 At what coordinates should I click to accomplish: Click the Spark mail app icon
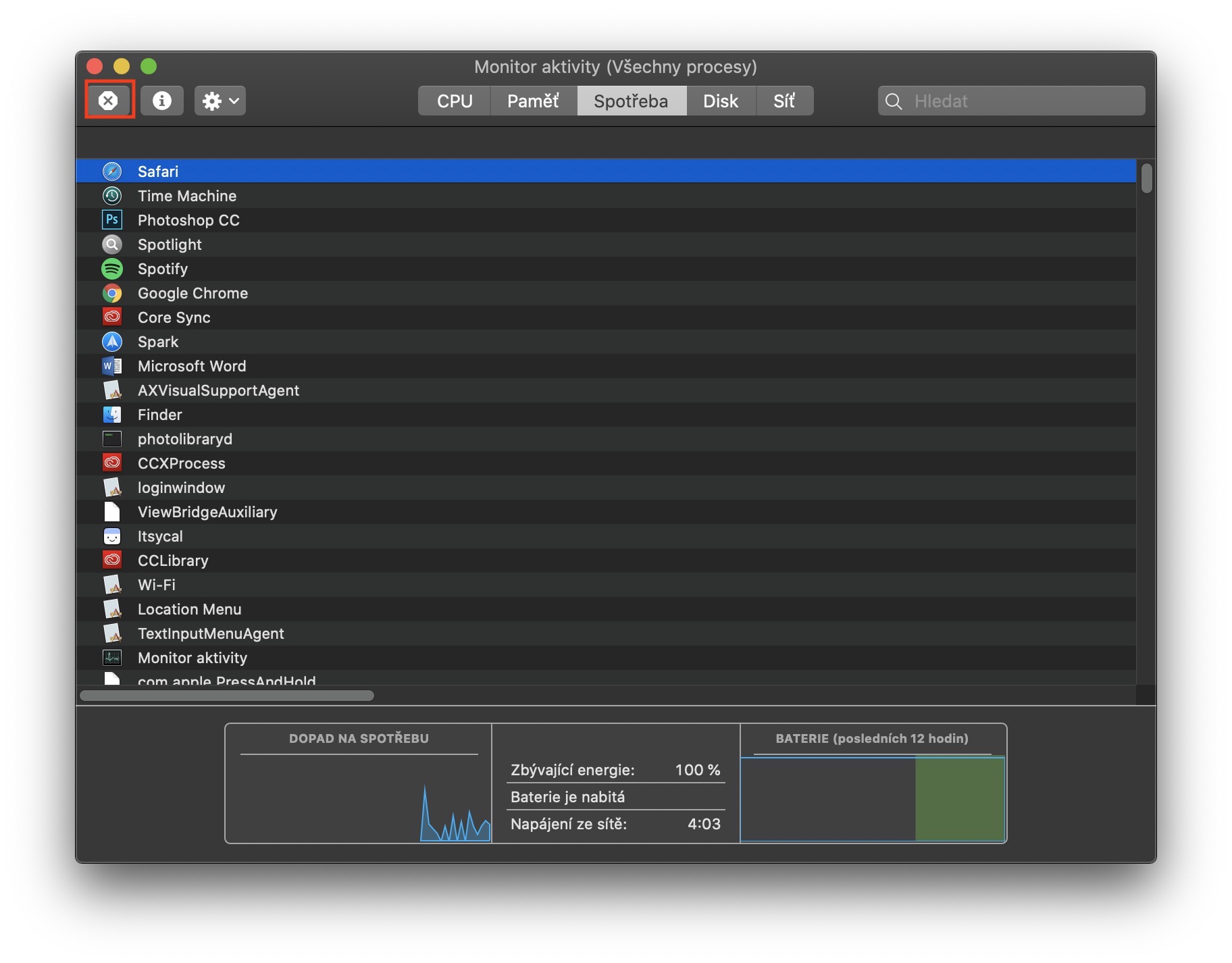tap(112, 342)
